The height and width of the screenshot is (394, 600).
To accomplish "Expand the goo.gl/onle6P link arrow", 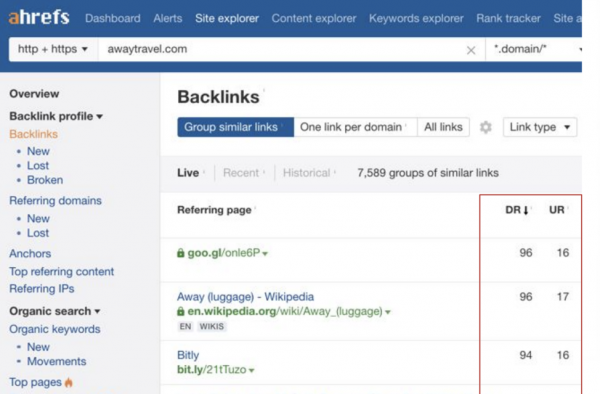I will tap(265, 254).
